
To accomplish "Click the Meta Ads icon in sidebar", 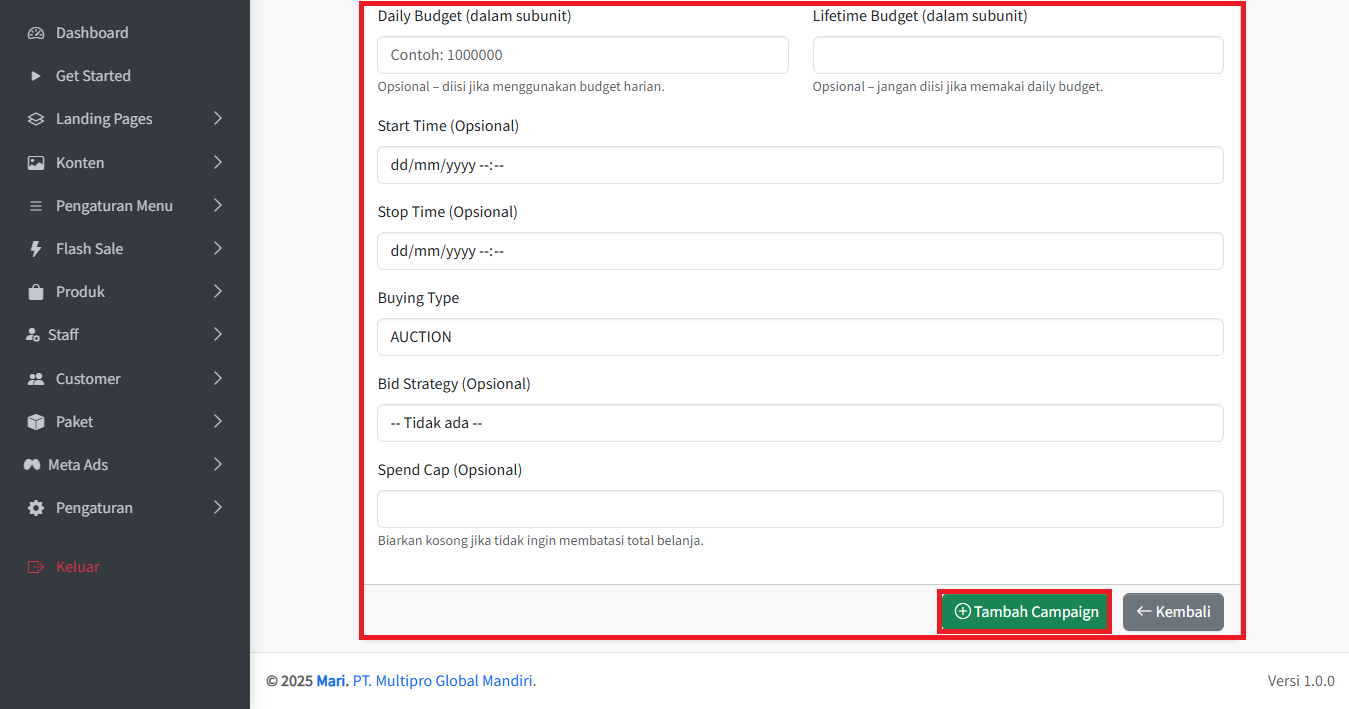I will [x=32, y=465].
